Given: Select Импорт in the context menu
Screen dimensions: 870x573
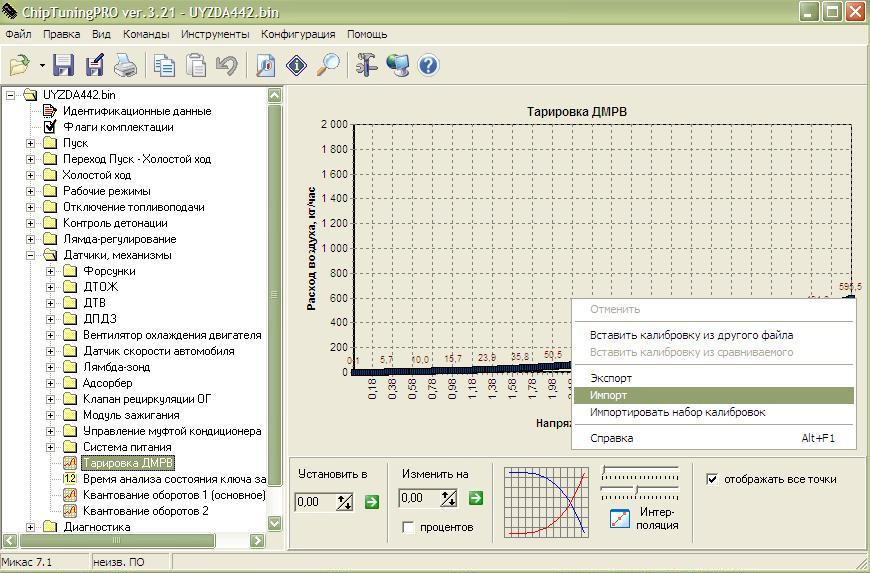Looking at the screenshot, I should (x=609, y=395).
